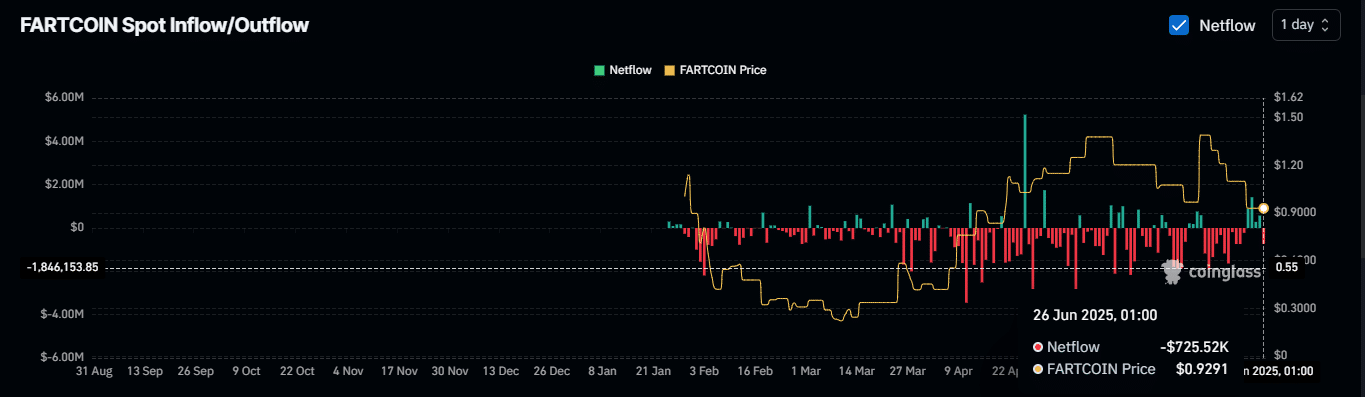1365x397 pixels.
Task: Toggle the green Netflow legend entry
Action: 623,70
